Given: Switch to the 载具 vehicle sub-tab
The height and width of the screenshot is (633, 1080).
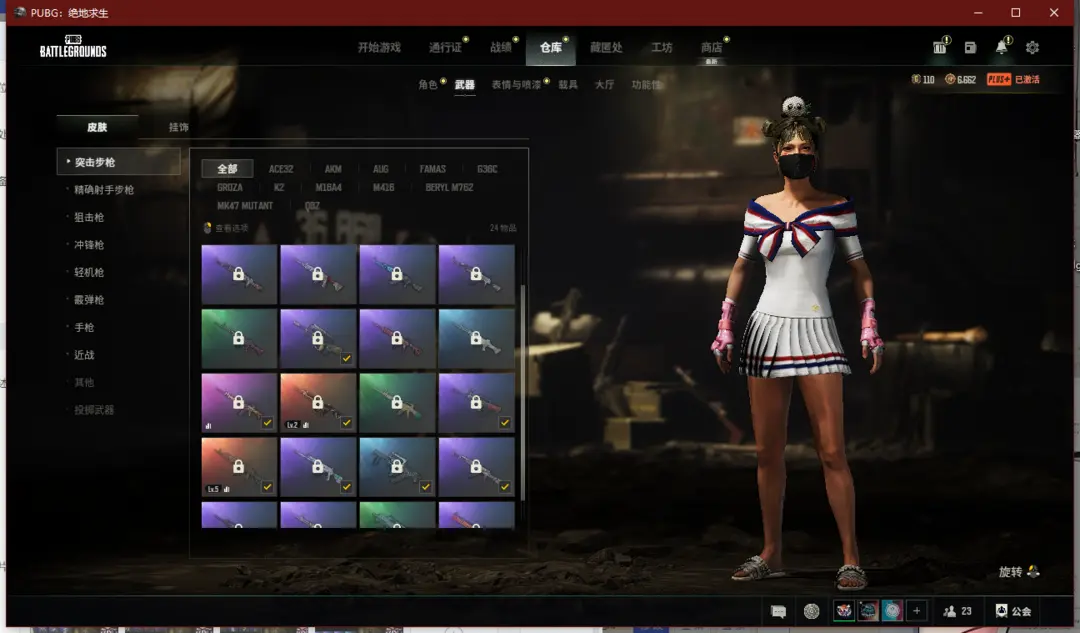Looking at the screenshot, I should pyautogui.click(x=568, y=85).
